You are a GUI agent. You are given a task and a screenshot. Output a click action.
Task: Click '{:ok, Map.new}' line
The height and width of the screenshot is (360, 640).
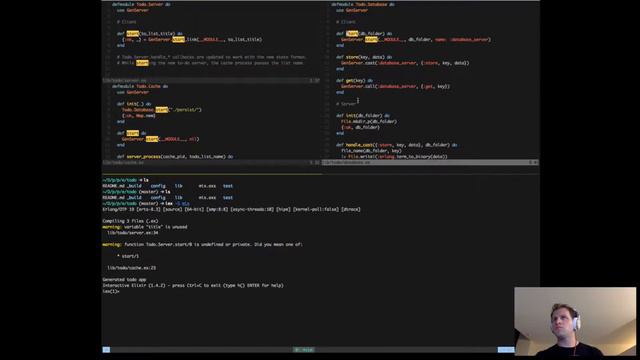139,116
